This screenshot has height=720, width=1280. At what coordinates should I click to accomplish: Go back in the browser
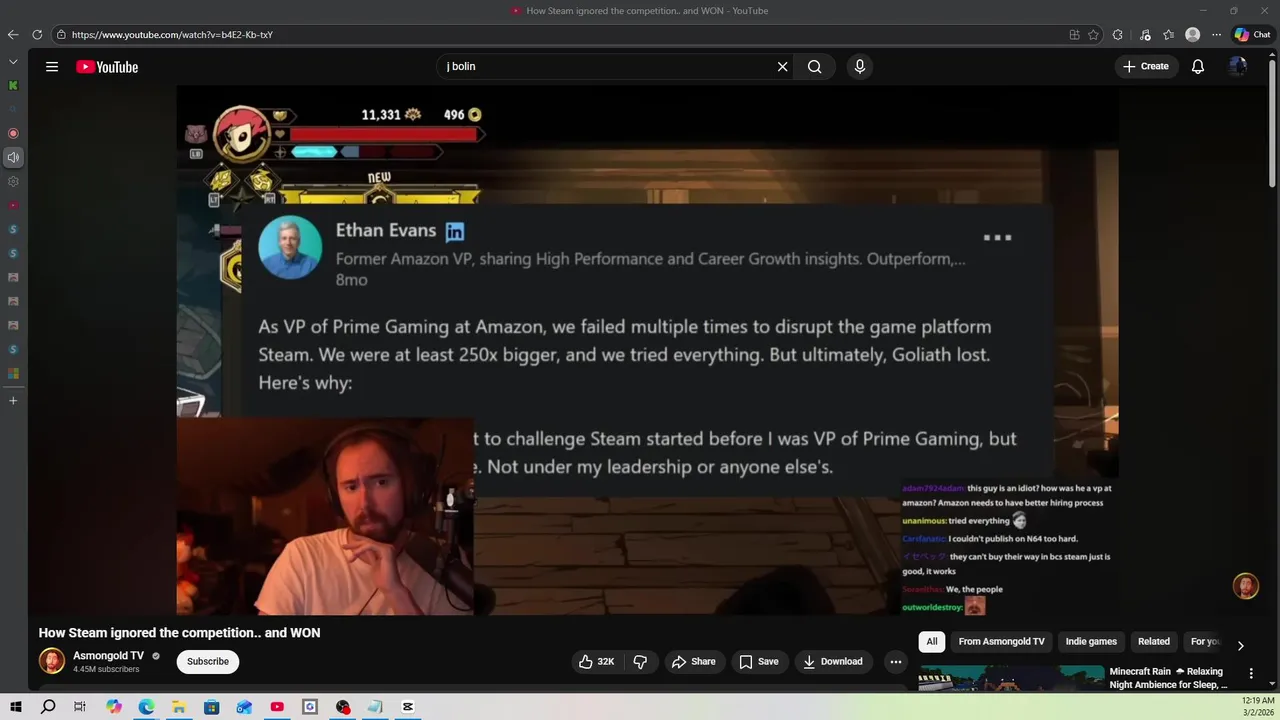[x=13, y=35]
